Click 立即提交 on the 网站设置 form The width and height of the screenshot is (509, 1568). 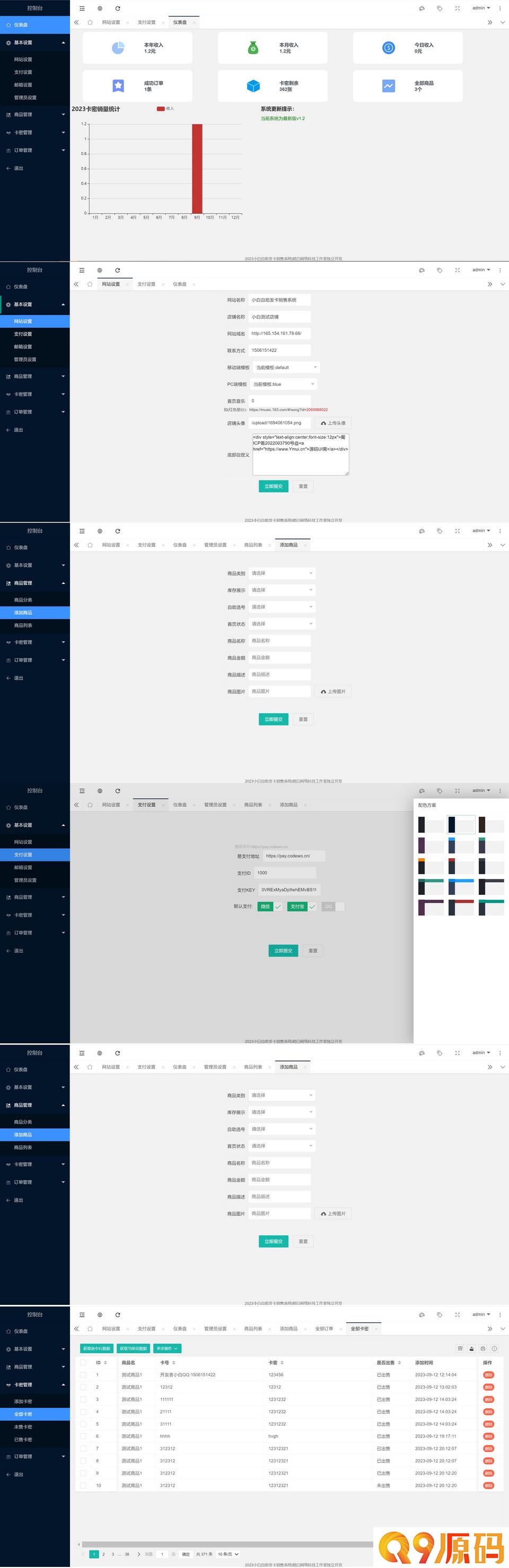coord(274,486)
